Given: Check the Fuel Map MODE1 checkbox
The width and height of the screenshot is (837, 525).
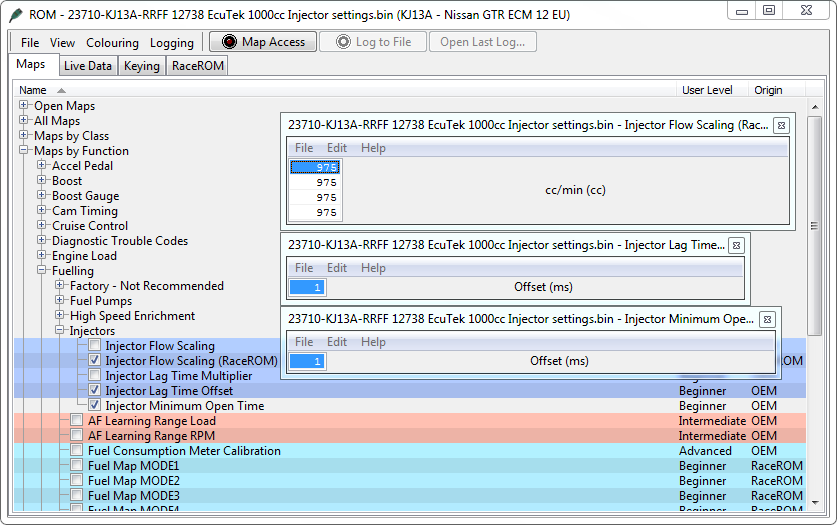Looking at the screenshot, I should [x=77, y=466].
